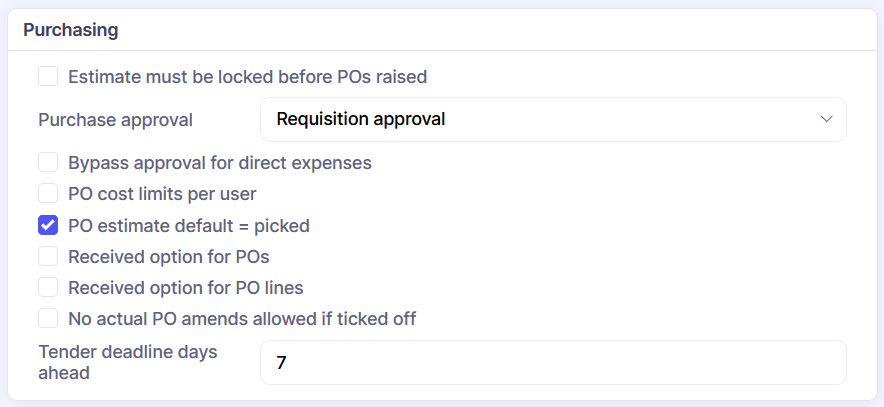Enable 'Estimate must be locked before POs raised' checkbox
The image size is (884, 407).
48,76
